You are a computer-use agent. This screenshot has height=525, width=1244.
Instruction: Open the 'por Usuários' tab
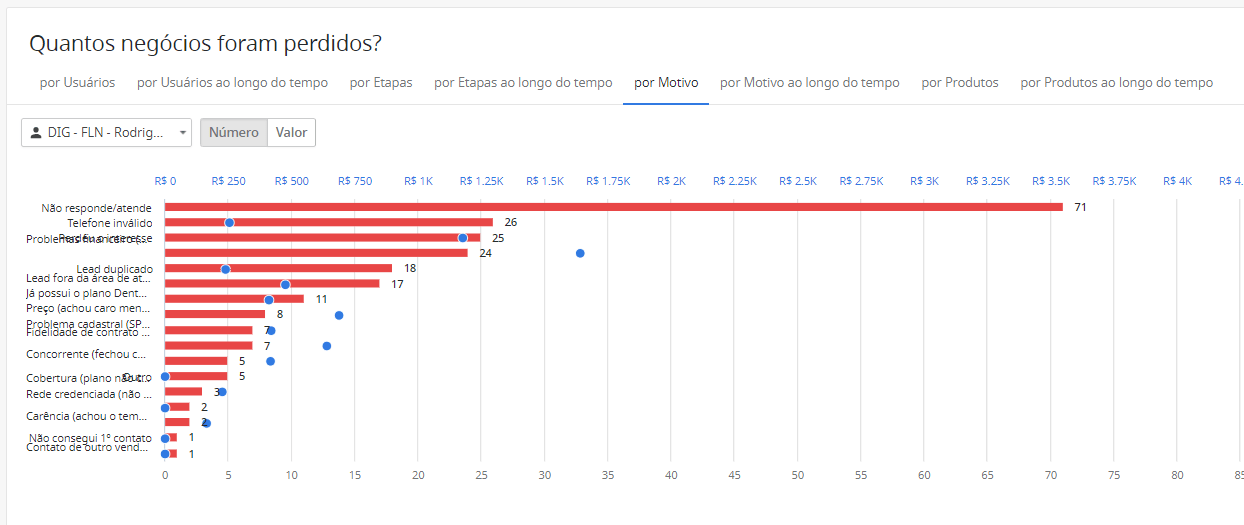click(x=77, y=83)
